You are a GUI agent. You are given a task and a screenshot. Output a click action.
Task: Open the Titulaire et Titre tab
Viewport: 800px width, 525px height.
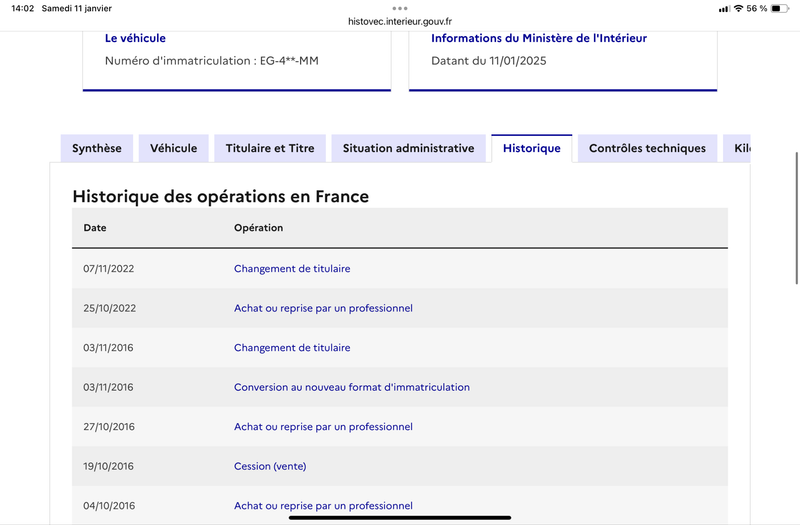[270, 148]
